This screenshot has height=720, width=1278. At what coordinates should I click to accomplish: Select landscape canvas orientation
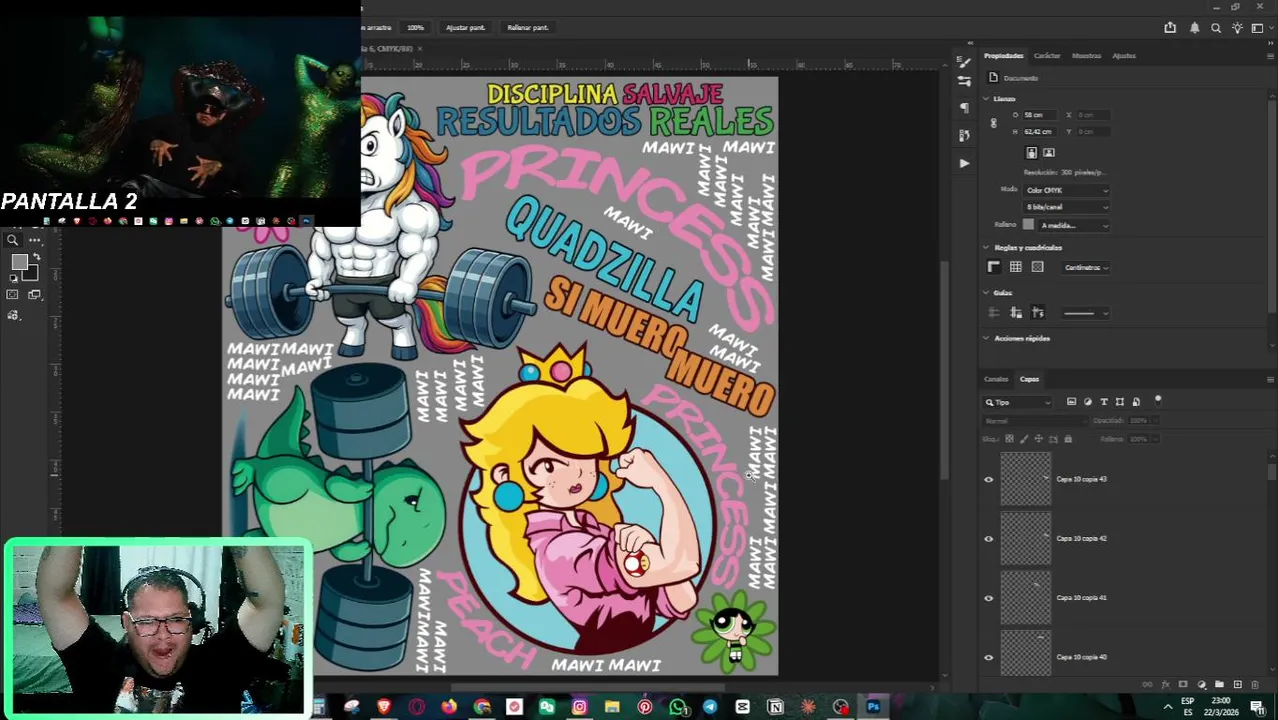1049,153
